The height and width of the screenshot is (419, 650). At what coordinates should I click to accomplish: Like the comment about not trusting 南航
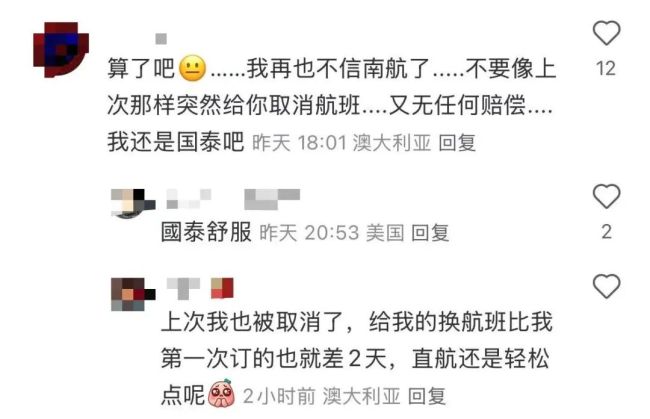pyautogui.click(x=606, y=33)
